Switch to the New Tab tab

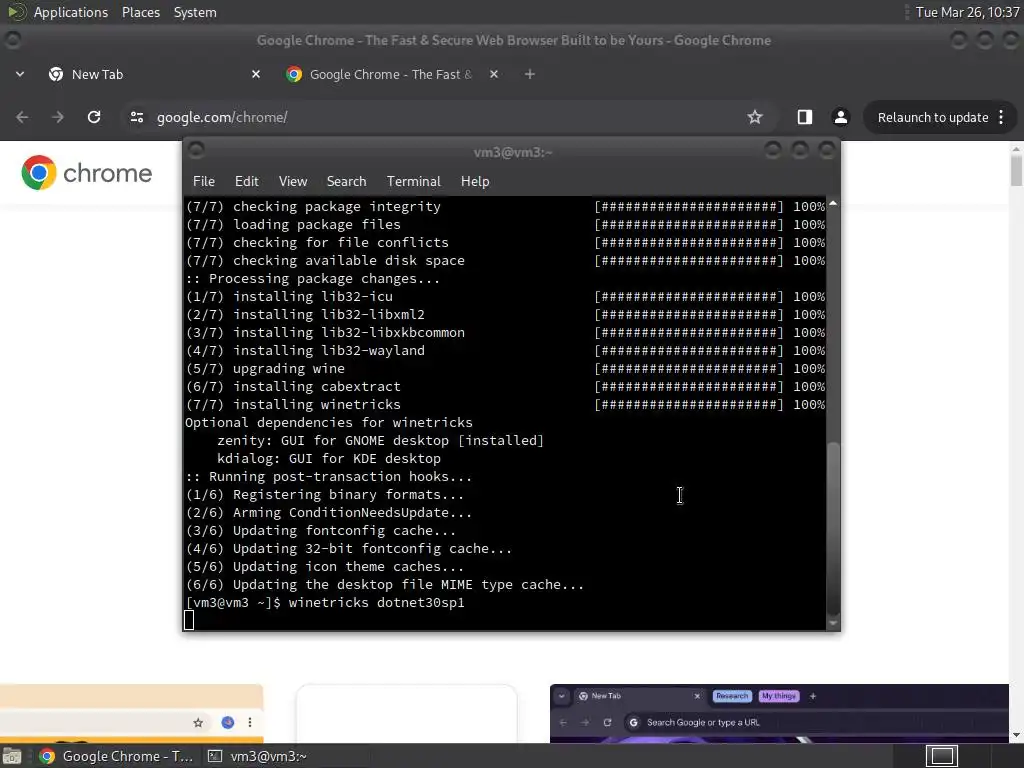[x=153, y=74]
